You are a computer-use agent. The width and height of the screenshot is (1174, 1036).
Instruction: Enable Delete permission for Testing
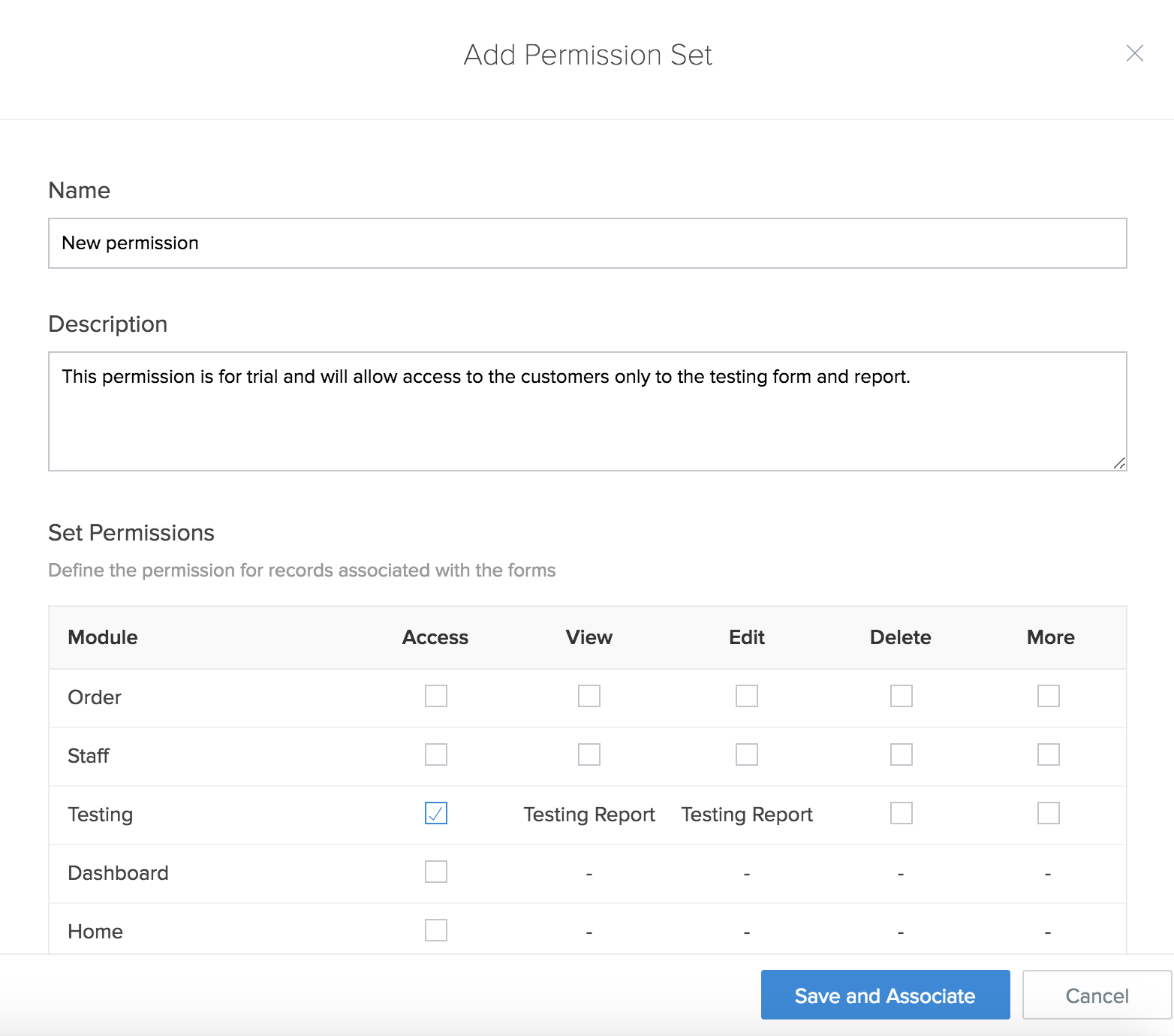coord(901,813)
